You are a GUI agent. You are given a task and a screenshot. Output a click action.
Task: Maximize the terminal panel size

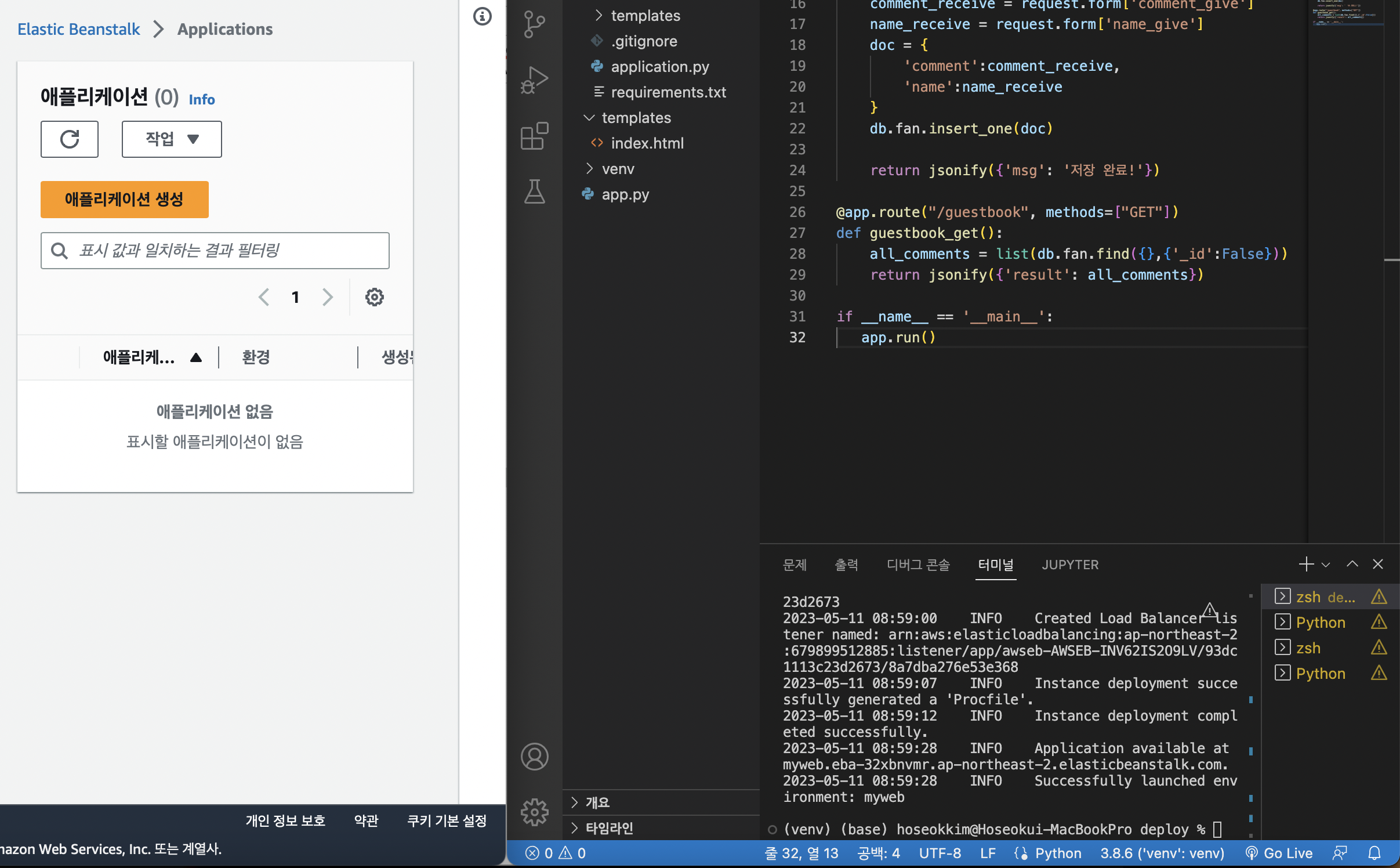click(x=1352, y=564)
